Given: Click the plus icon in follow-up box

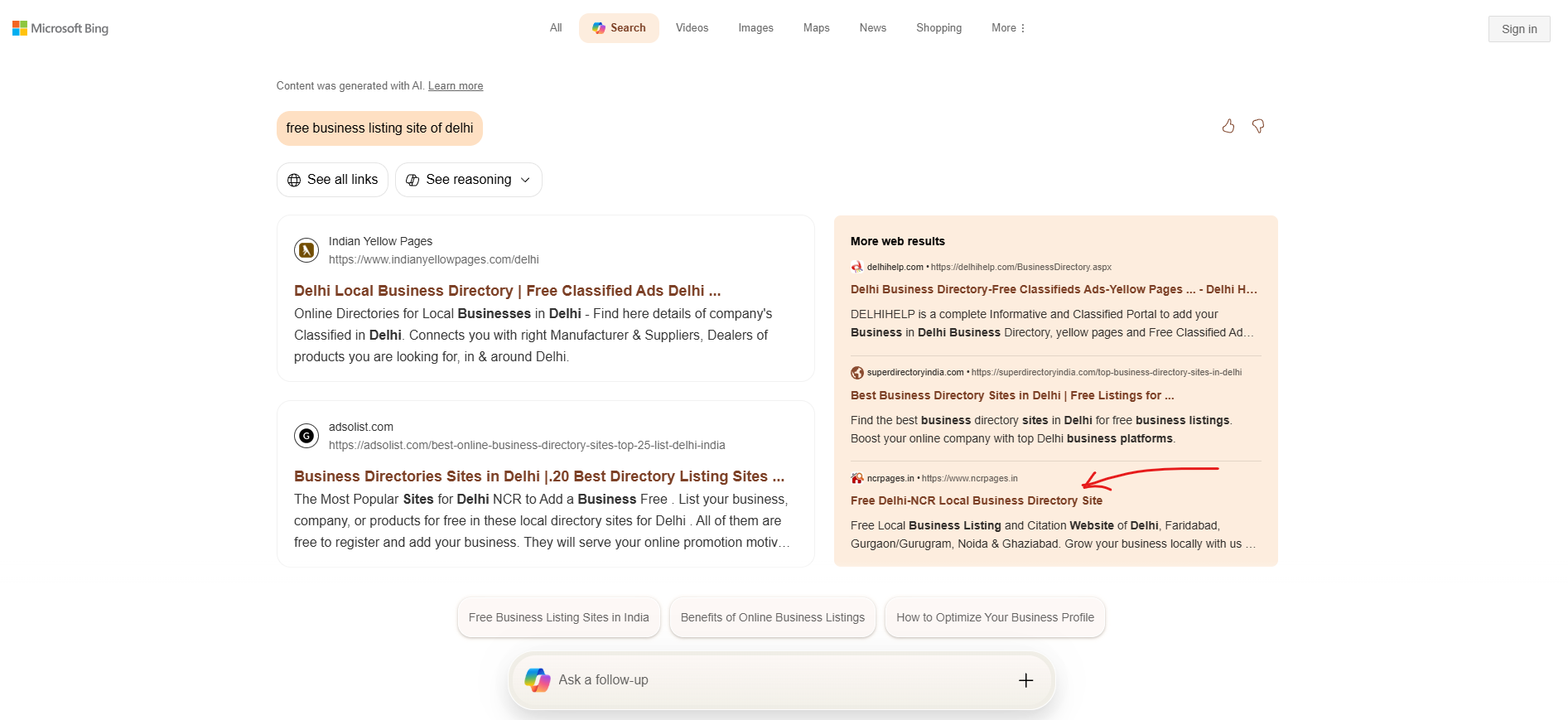Looking at the screenshot, I should pyautogui.click(x=1025, y=680).
